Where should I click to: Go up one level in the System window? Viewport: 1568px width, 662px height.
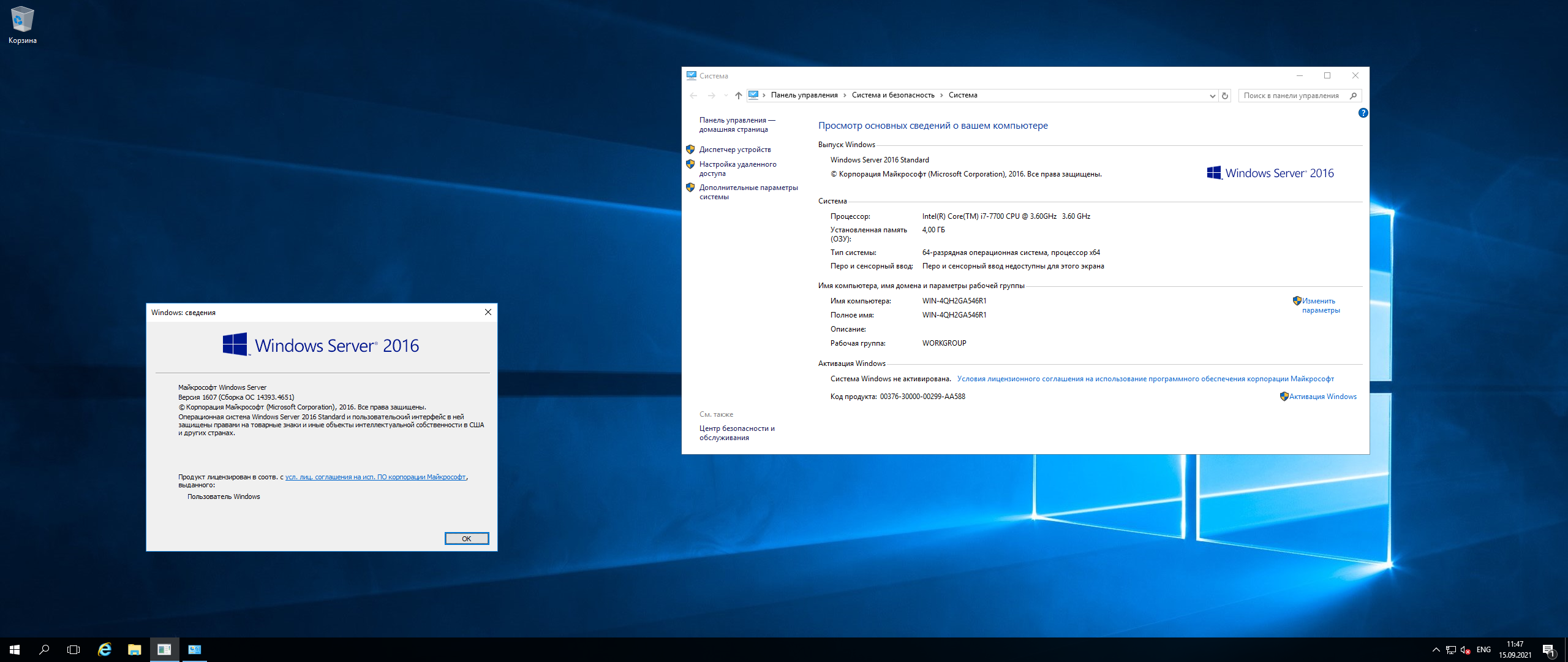[739, 96]
